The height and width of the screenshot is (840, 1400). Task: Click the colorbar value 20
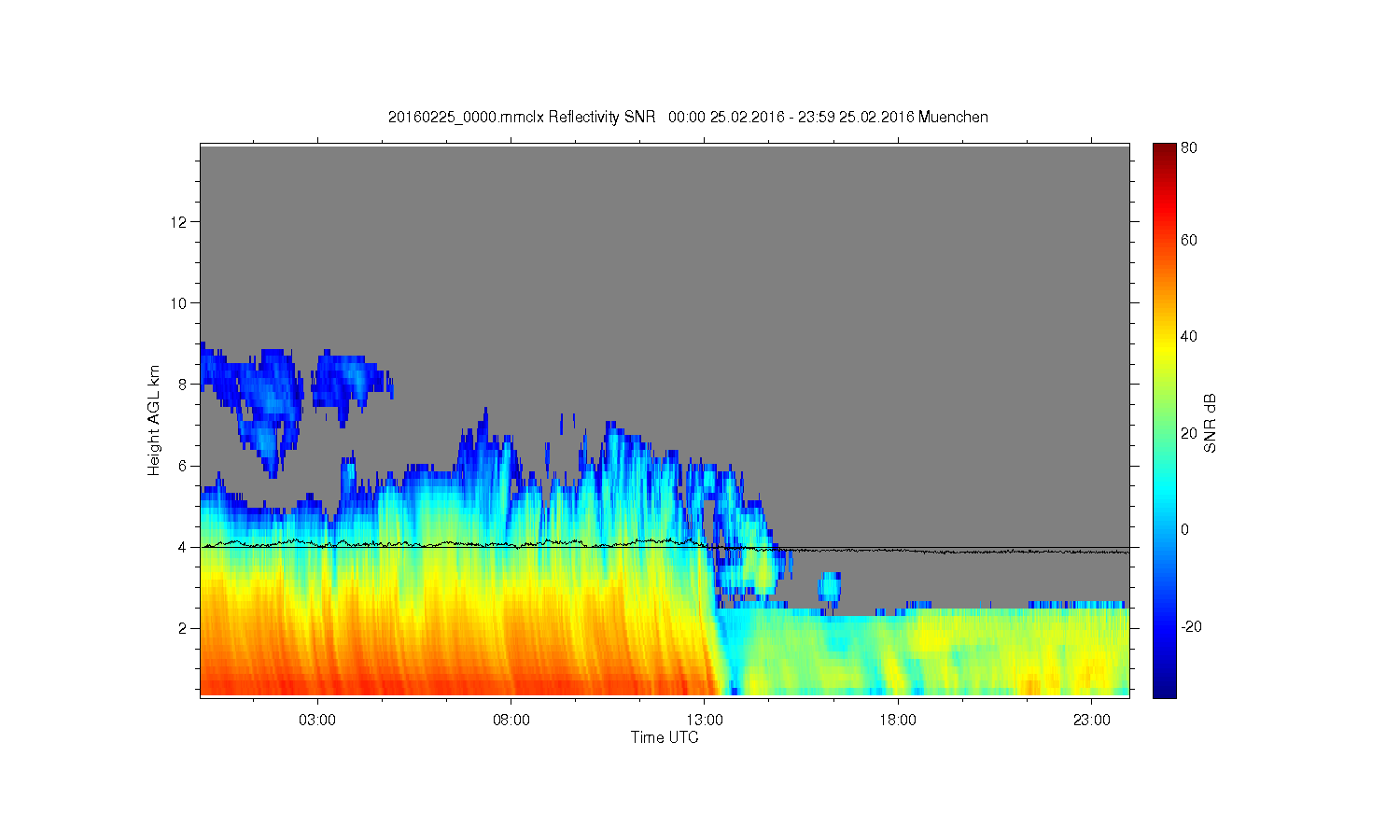tap(1189, 433)
